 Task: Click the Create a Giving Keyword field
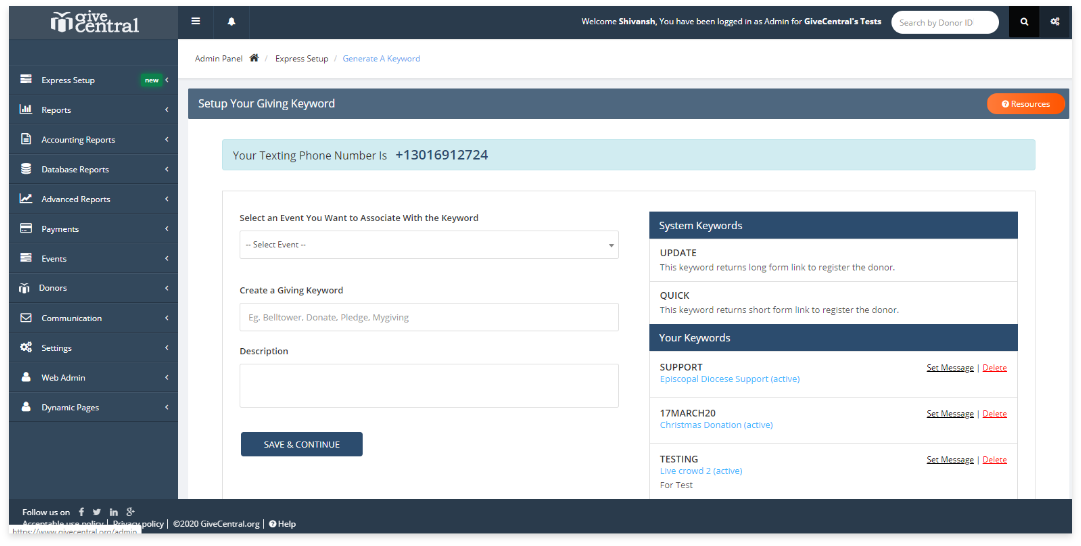(428, 317)
